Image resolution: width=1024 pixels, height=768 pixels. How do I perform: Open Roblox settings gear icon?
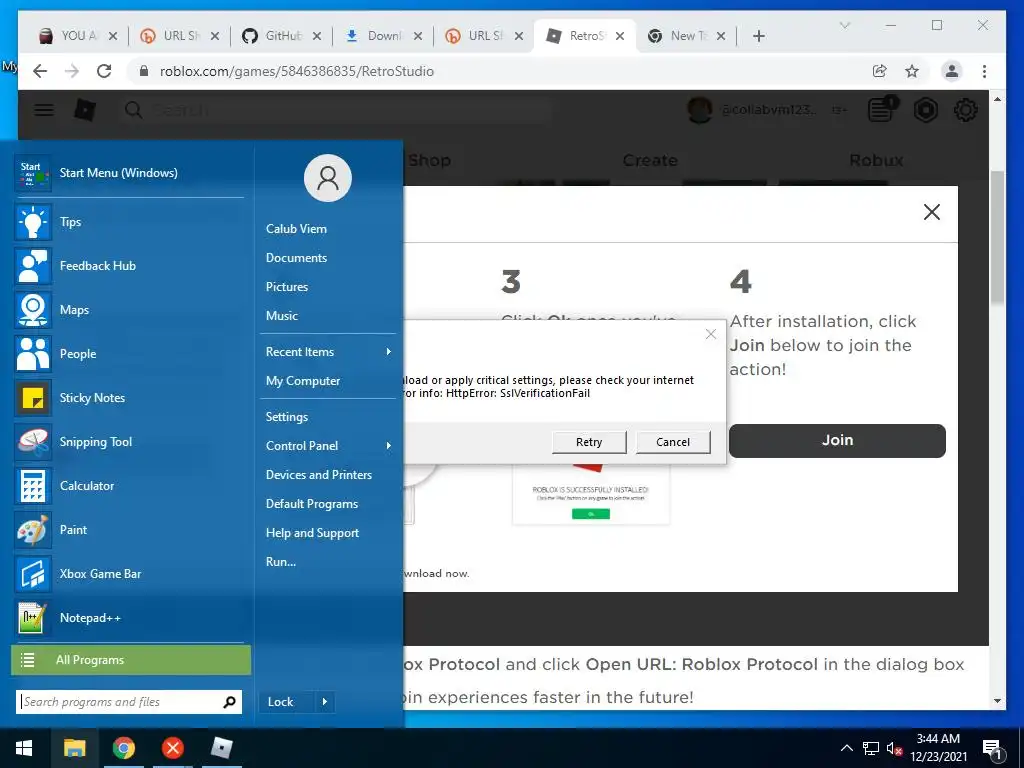coord(965,110)
